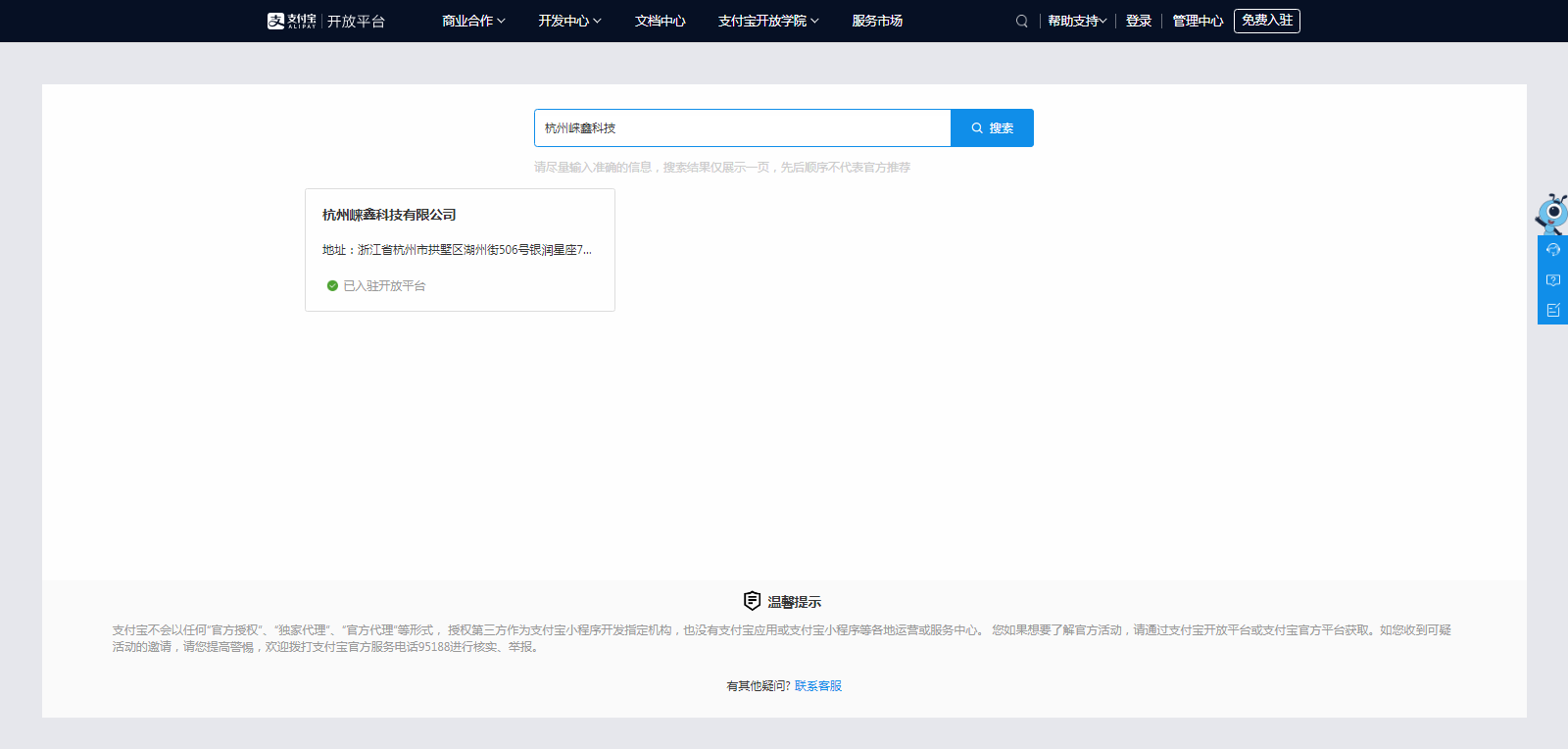The width and height of the screenshot is (1568, 749).
Task: Click the search hint text 请尽量输入准确的信息
Action: point(722,168)
